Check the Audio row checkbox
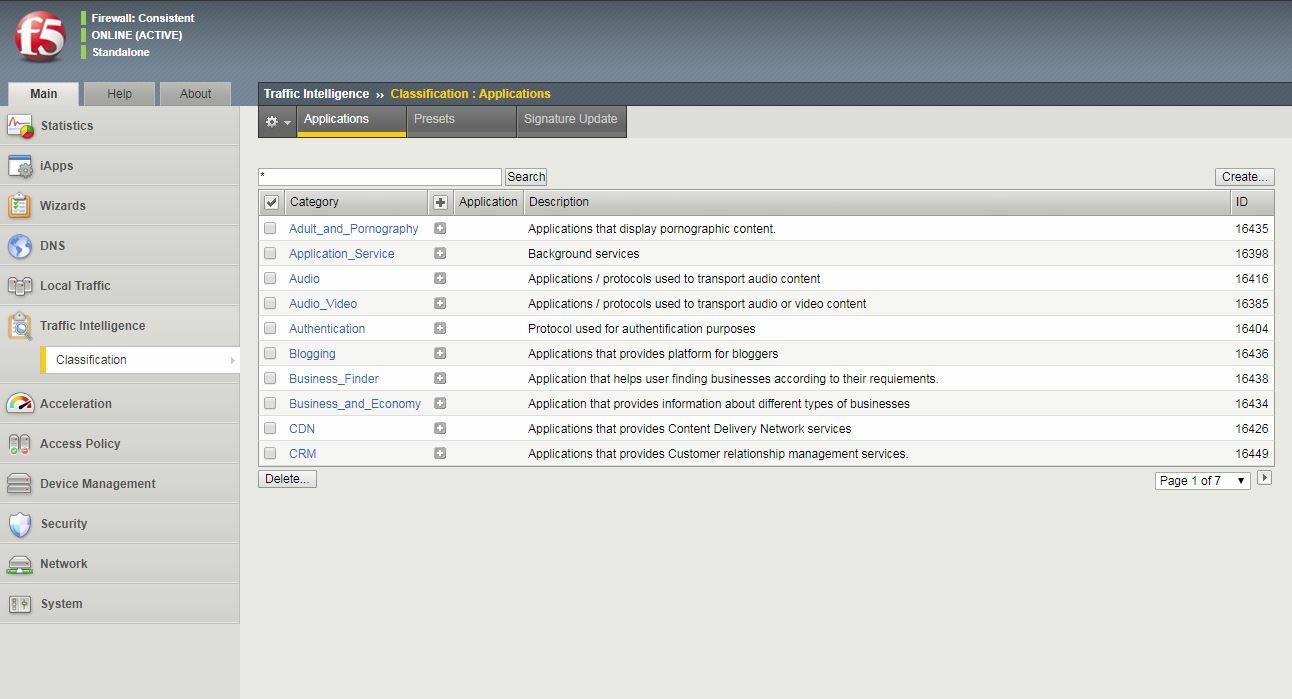 (x=270, y=278)
